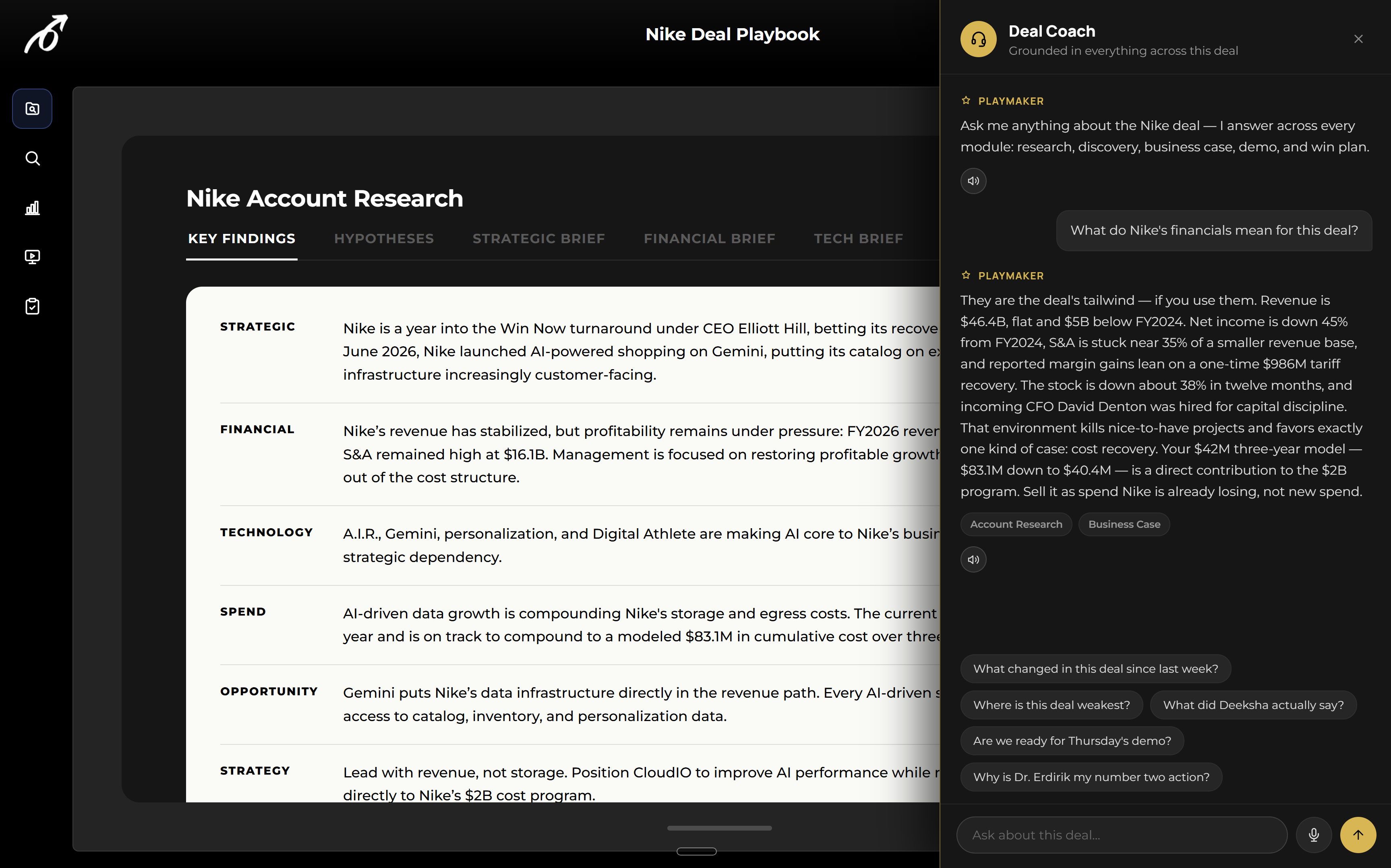Click the STRATEGIC finding label
Viewport: 1391px width, 868px height.
257,327
